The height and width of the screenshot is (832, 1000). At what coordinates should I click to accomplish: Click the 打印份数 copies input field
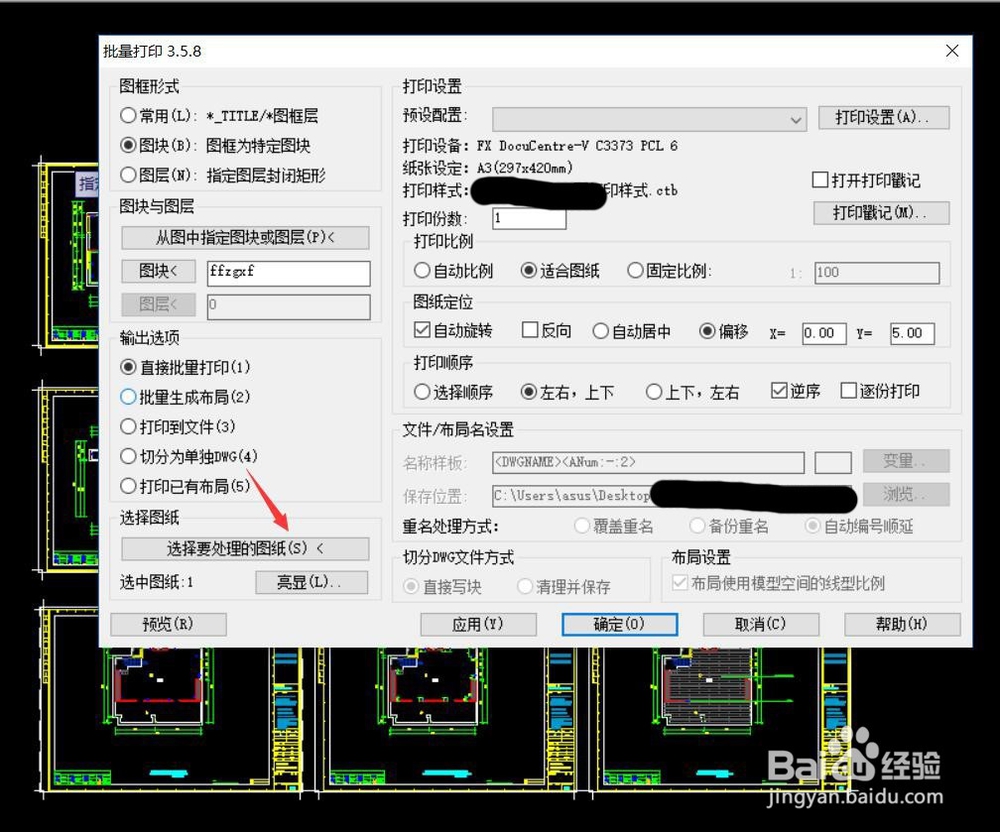[529, 219]
